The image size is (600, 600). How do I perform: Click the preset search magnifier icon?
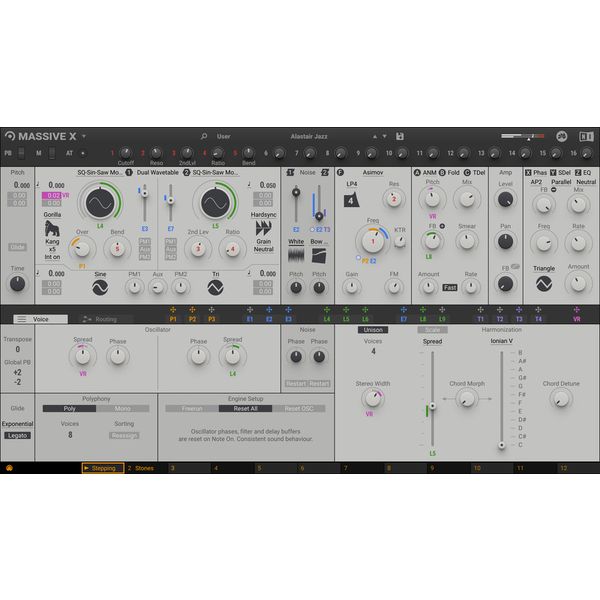coord(204,136)
